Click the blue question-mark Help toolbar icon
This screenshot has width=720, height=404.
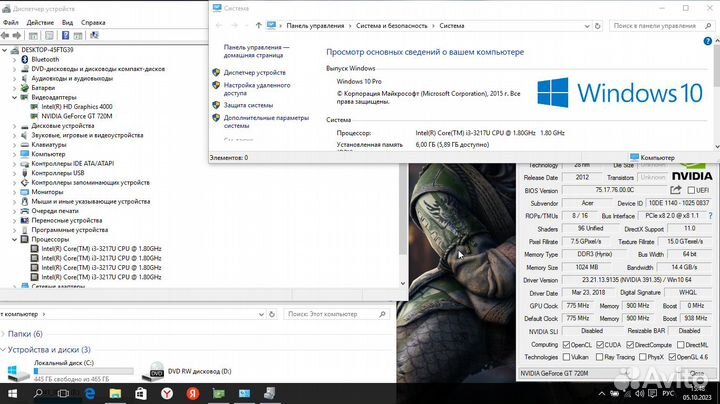pyautogui.click(x=66, y=35)
